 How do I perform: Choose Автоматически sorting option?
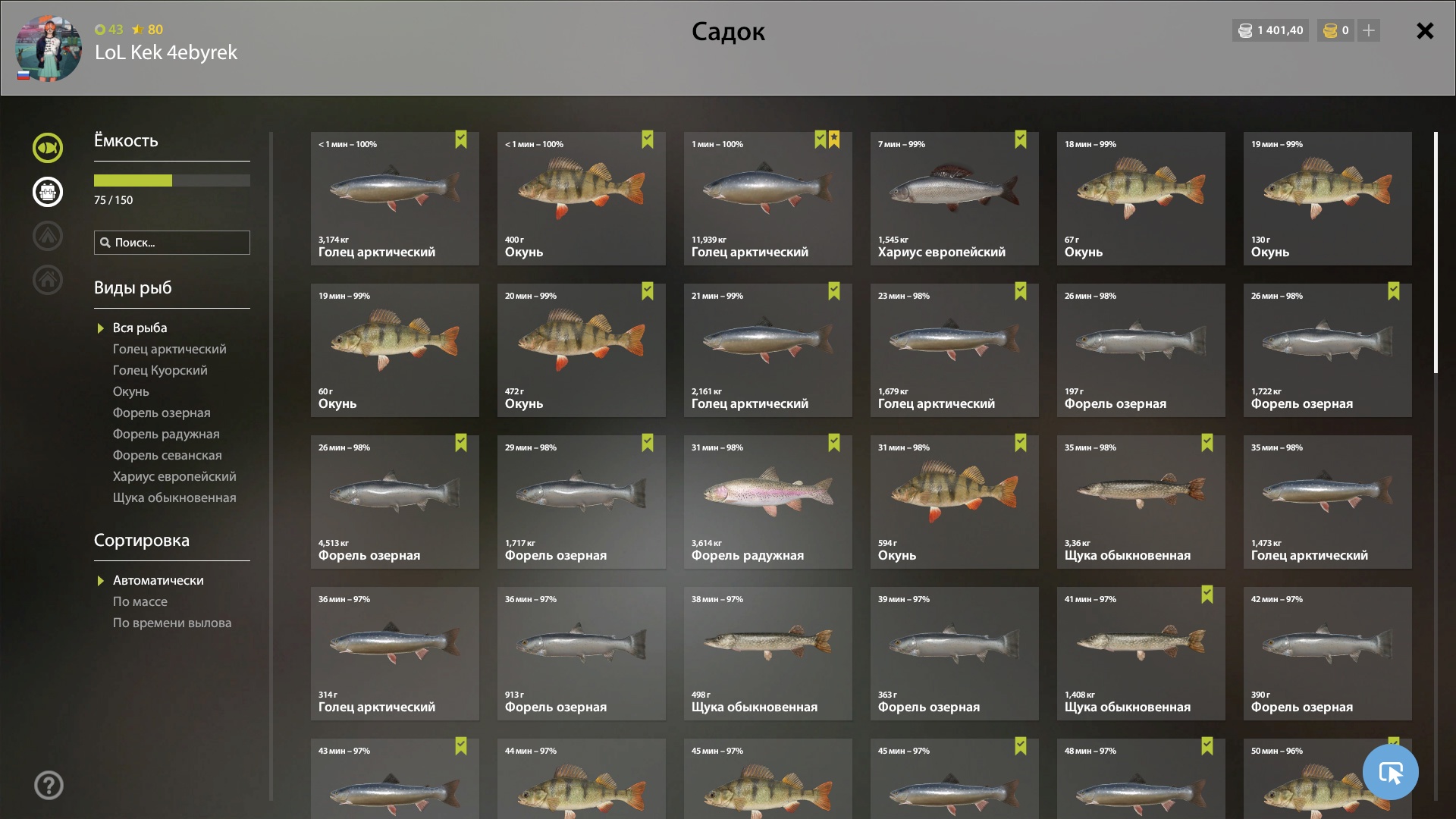coord(158,580)
